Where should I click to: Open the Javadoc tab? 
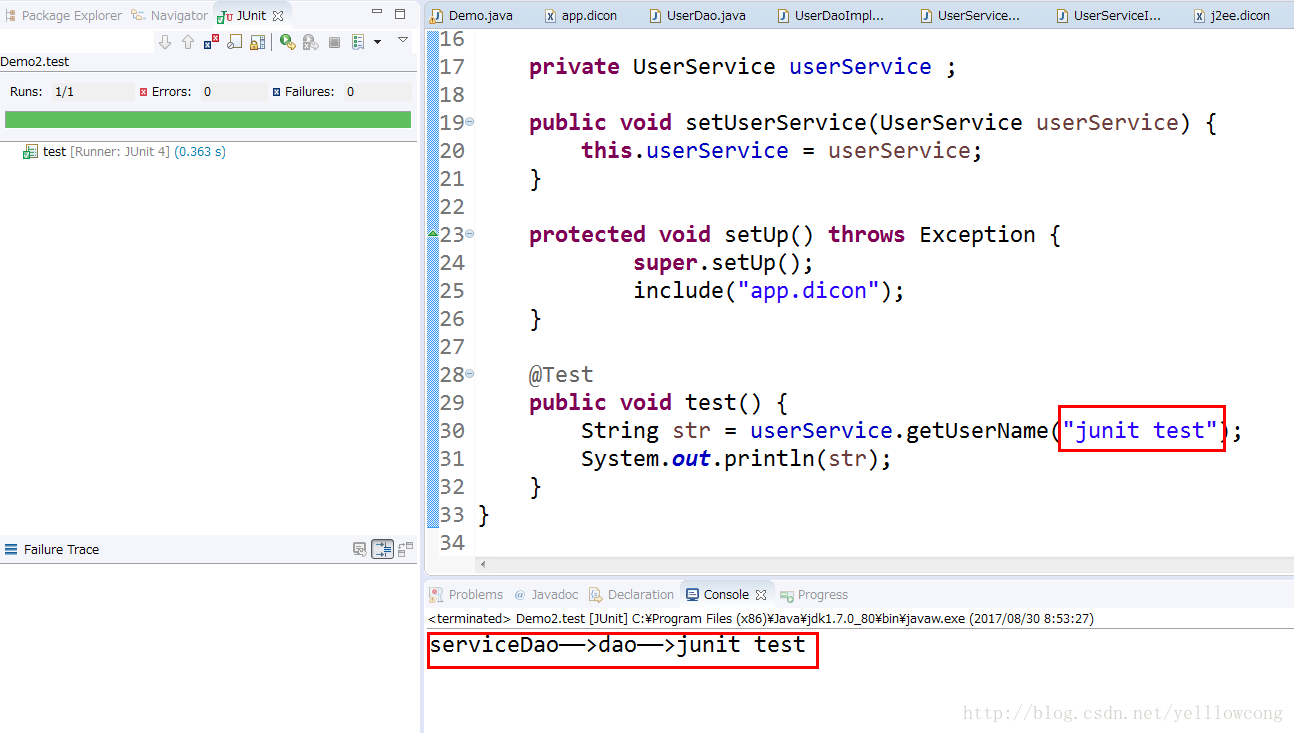coord(546,594)
